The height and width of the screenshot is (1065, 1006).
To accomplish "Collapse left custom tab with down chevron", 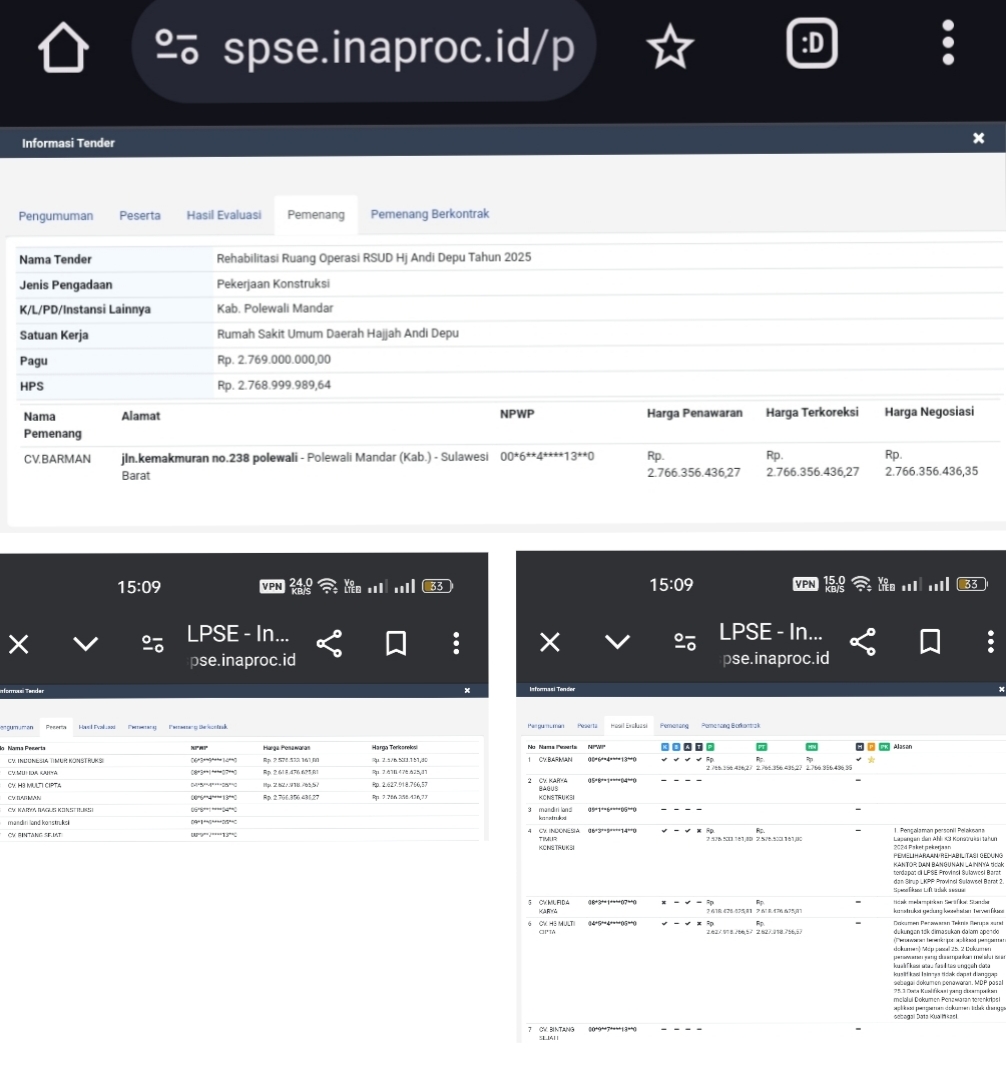I will (86, 643).
